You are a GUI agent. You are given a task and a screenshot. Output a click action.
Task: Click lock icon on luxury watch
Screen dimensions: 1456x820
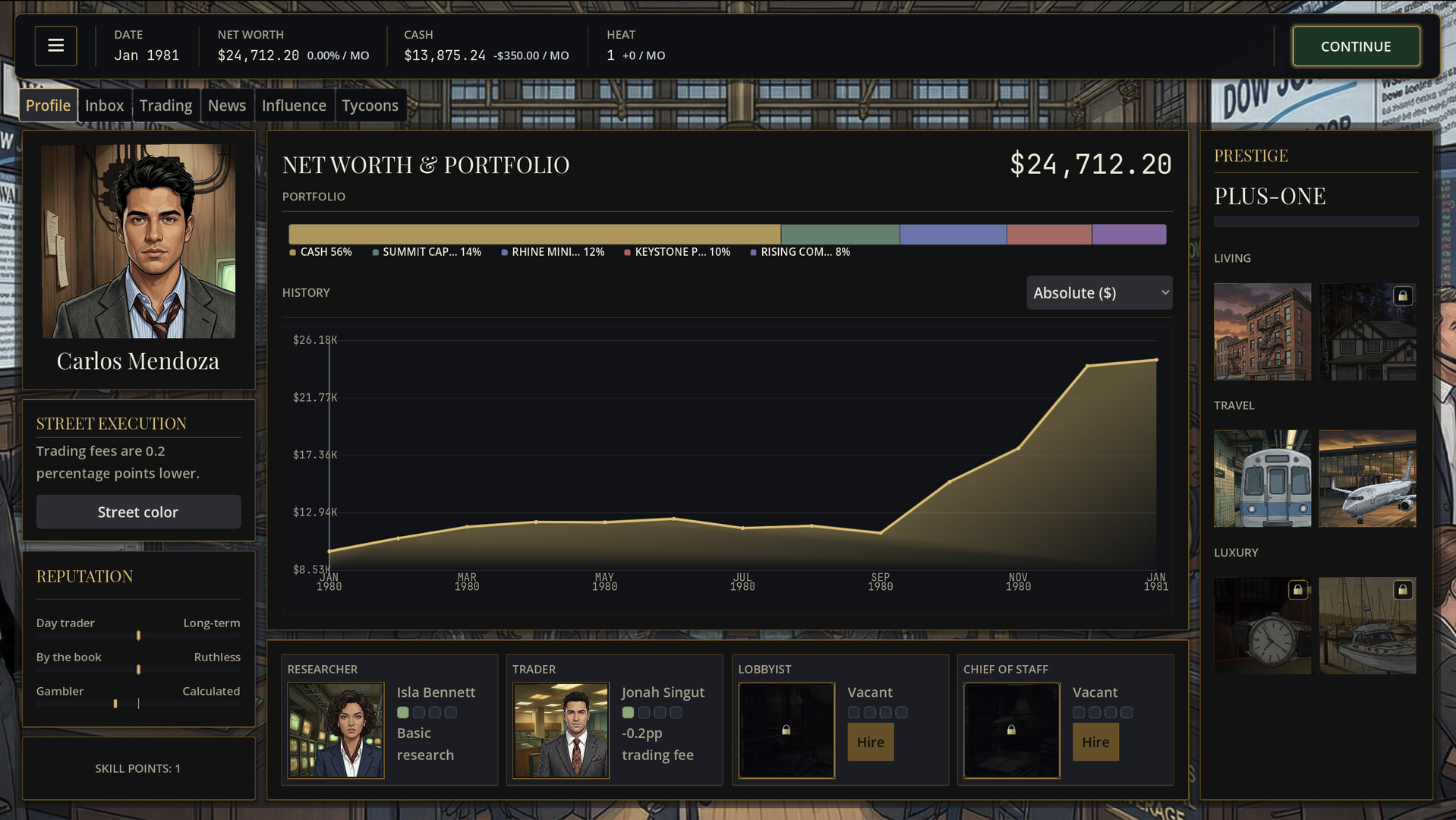tap(1297, 590)
